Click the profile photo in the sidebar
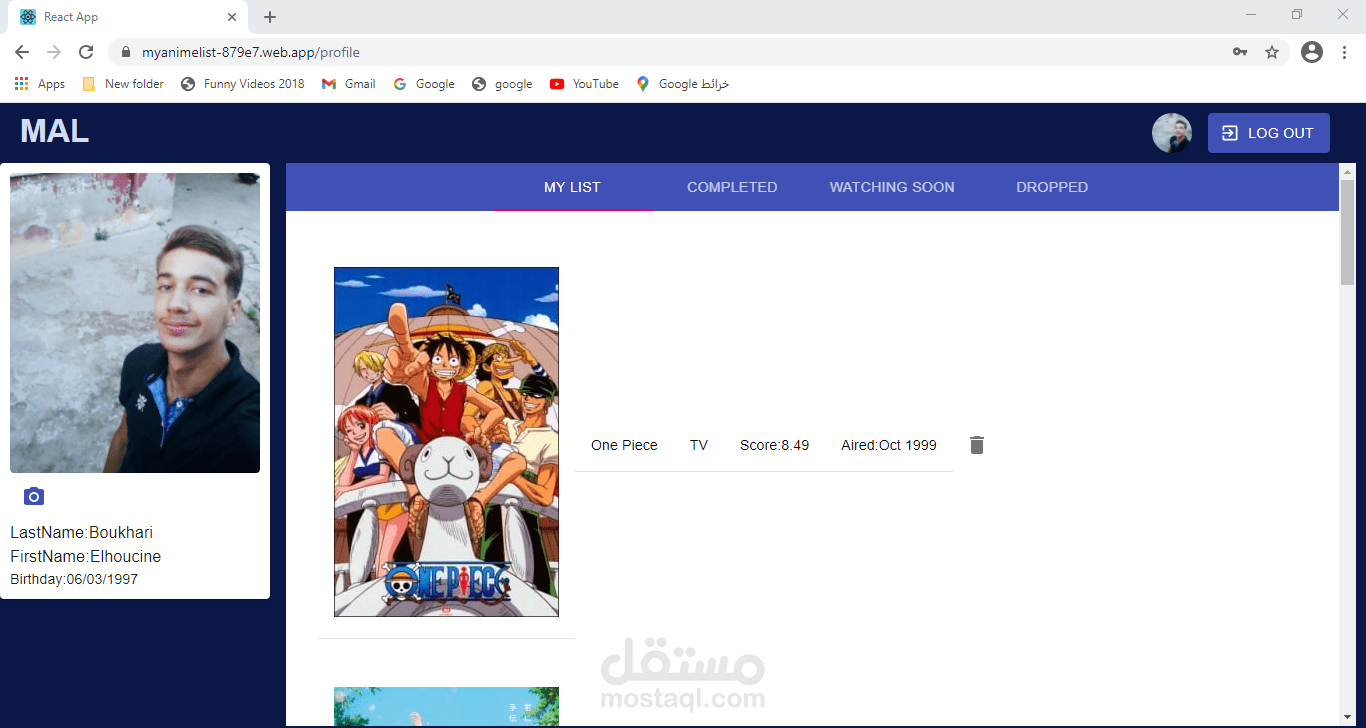The image size is (1366, 728). 135,323
